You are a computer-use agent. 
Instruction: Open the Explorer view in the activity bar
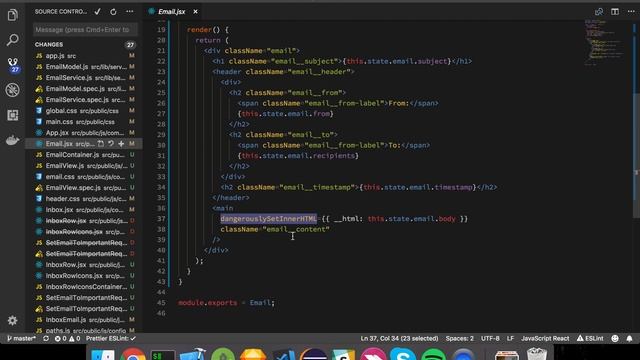tap(12, 15)
